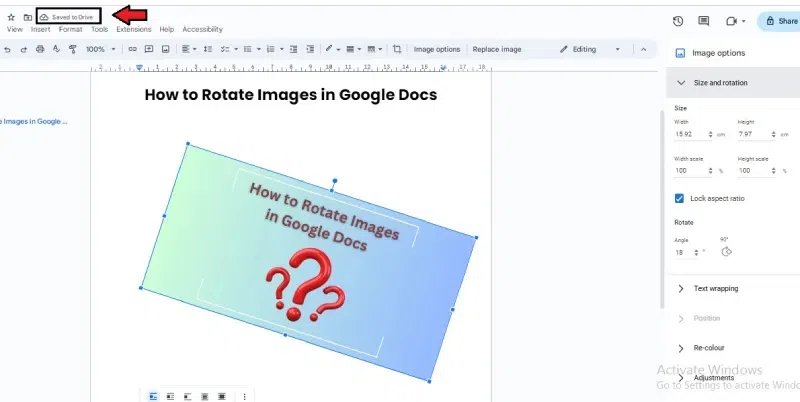Collapse the Size and rotation section

681,83
